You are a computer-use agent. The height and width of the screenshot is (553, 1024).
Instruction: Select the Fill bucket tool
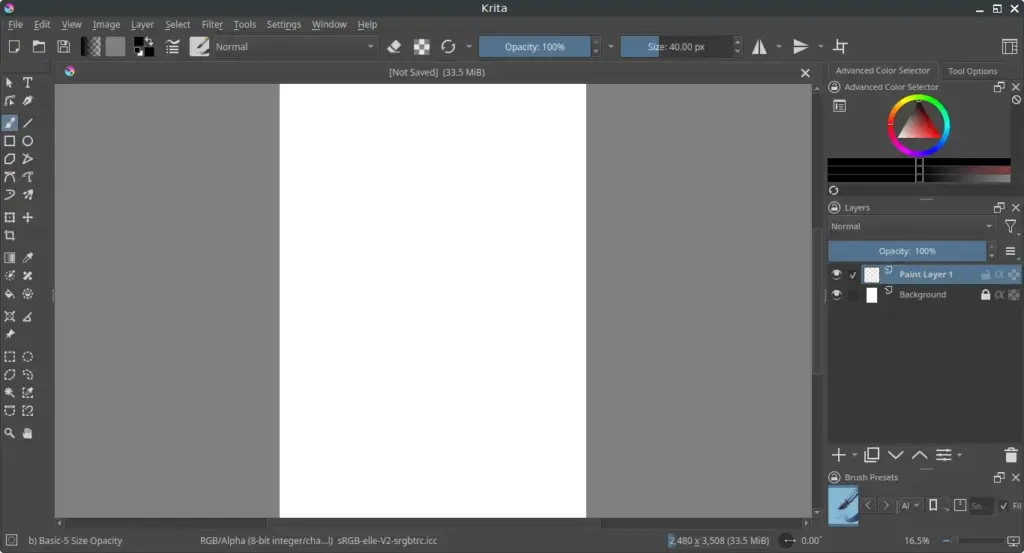tap(10, 294)
